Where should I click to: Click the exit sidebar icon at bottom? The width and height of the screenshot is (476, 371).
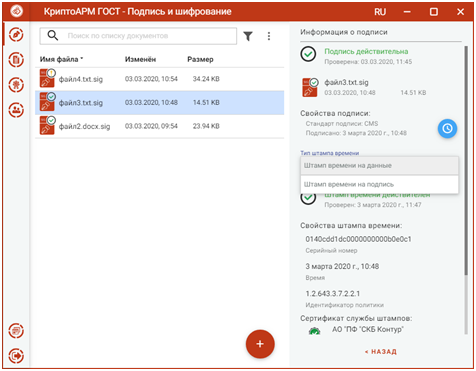pos(16,355)
